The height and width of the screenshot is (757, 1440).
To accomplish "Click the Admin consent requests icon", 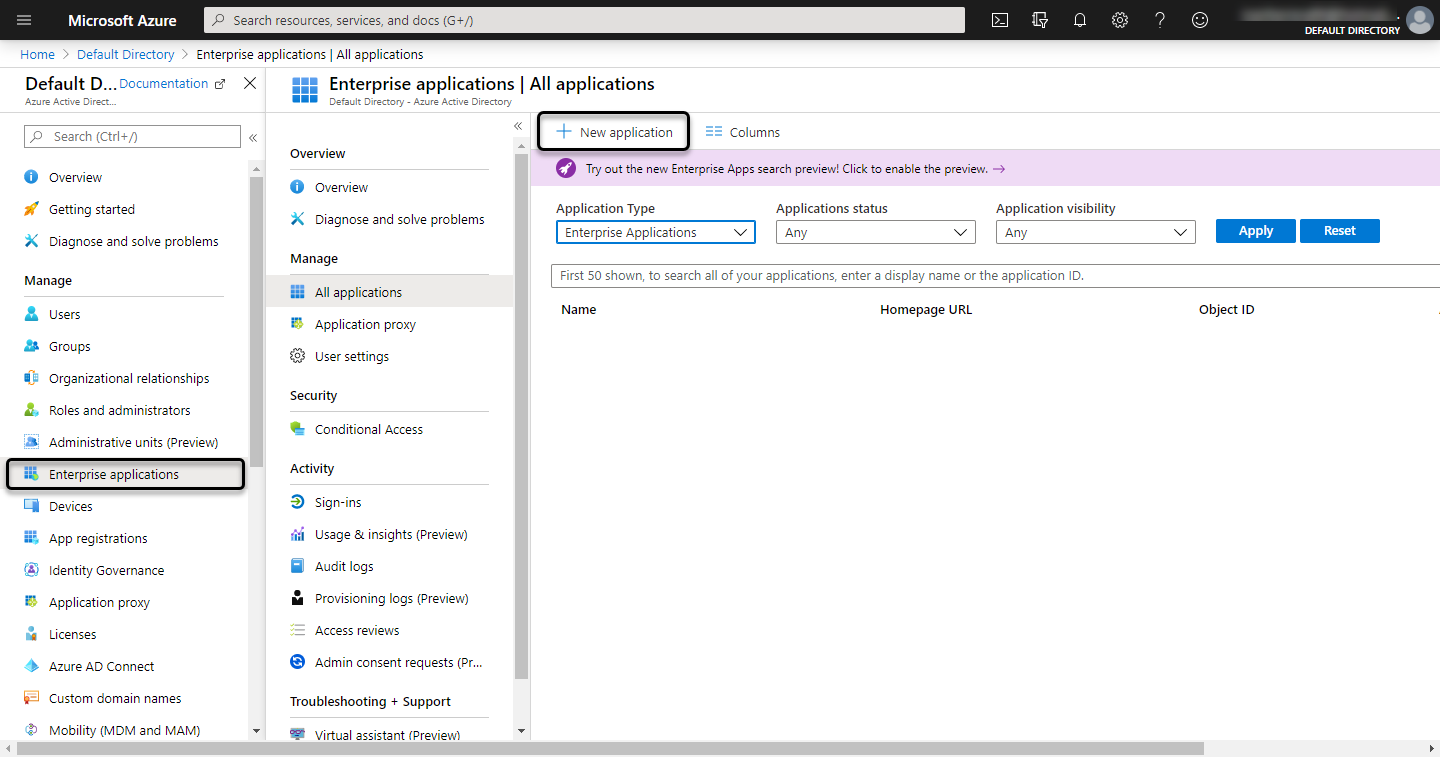I will tap(297, 662).
